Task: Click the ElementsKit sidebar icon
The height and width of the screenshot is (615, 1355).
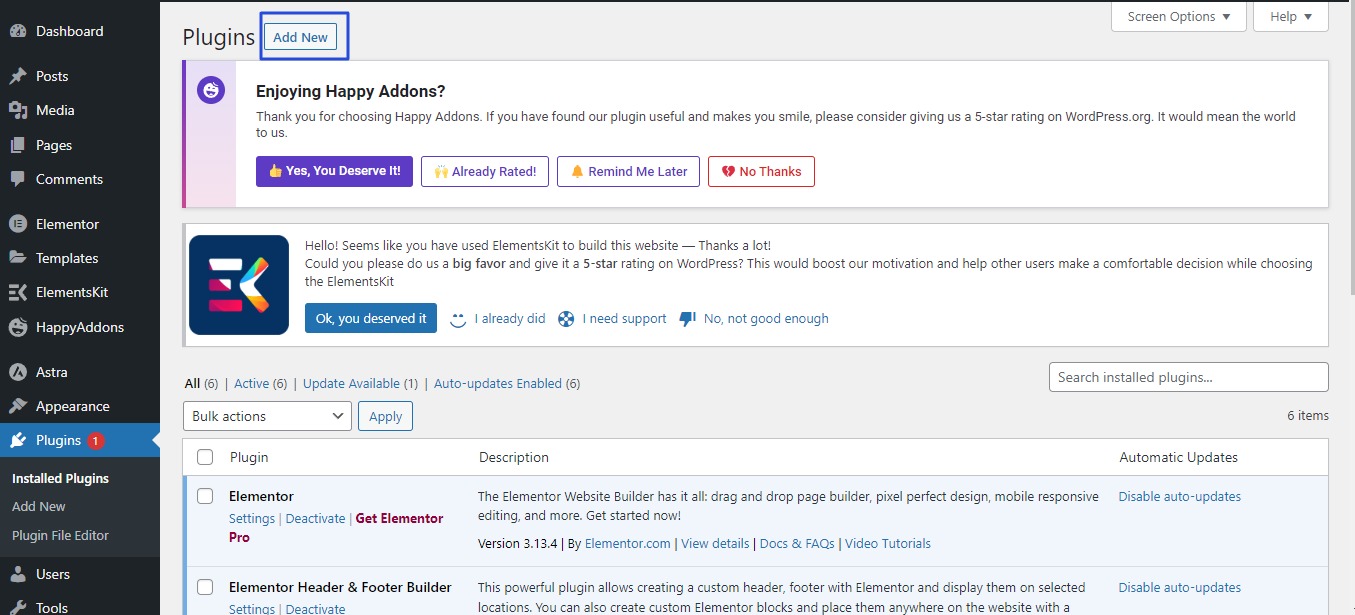Action: [17, 293]
